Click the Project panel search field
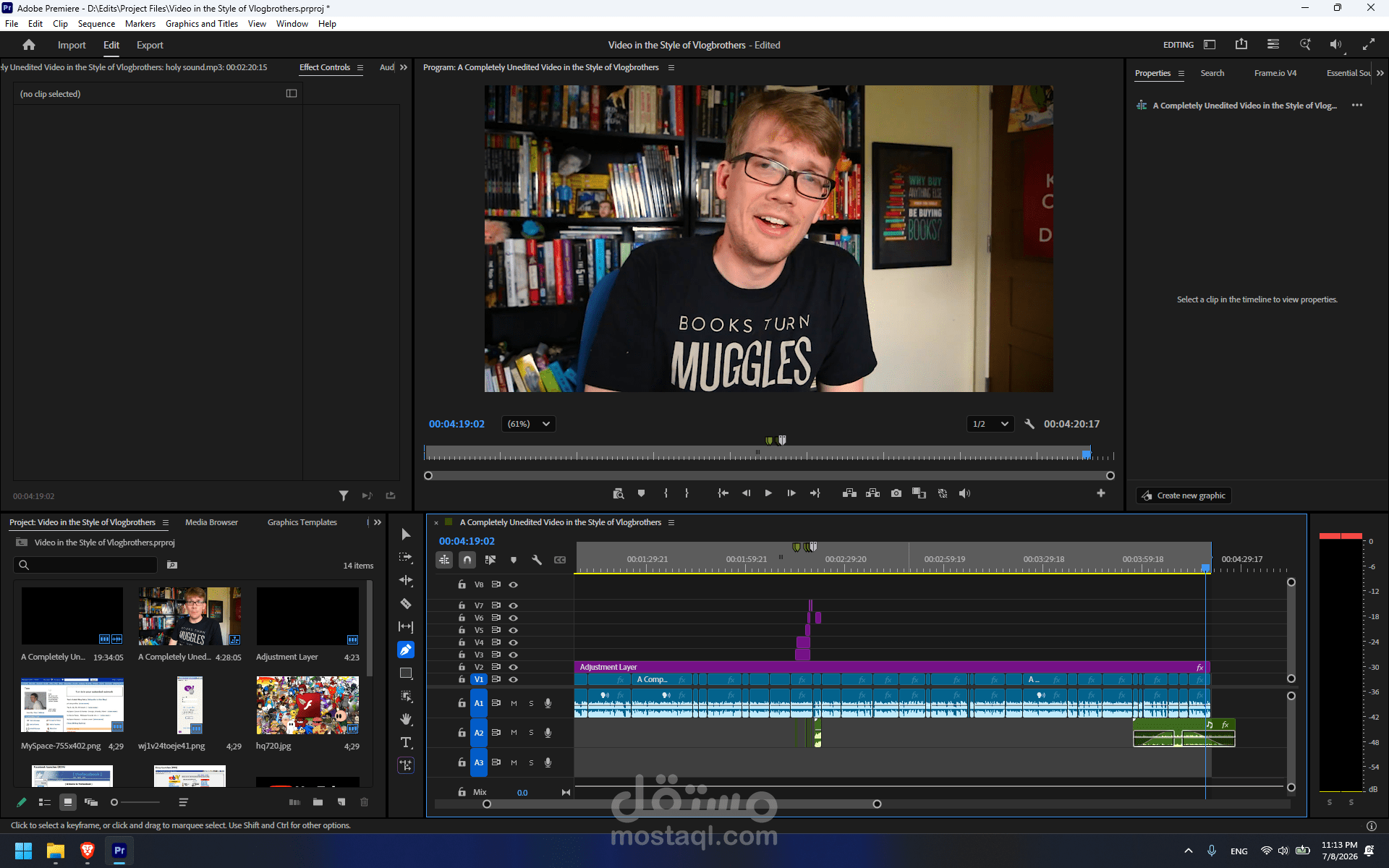The width and height of the screenshot is (1389, 868). (x=85, y=565)
